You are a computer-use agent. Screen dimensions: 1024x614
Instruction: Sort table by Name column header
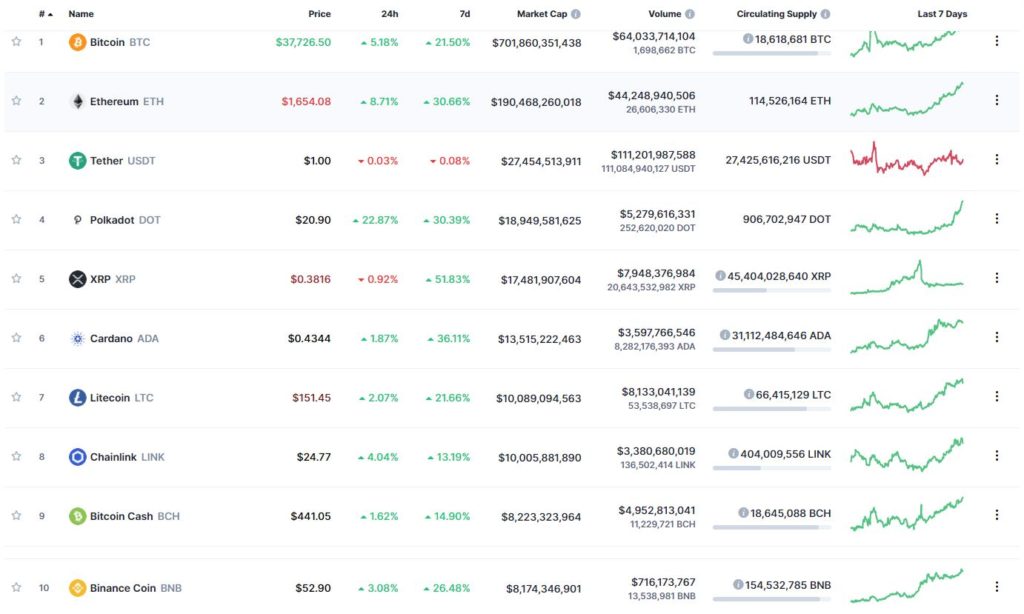(x=81, y=14)
